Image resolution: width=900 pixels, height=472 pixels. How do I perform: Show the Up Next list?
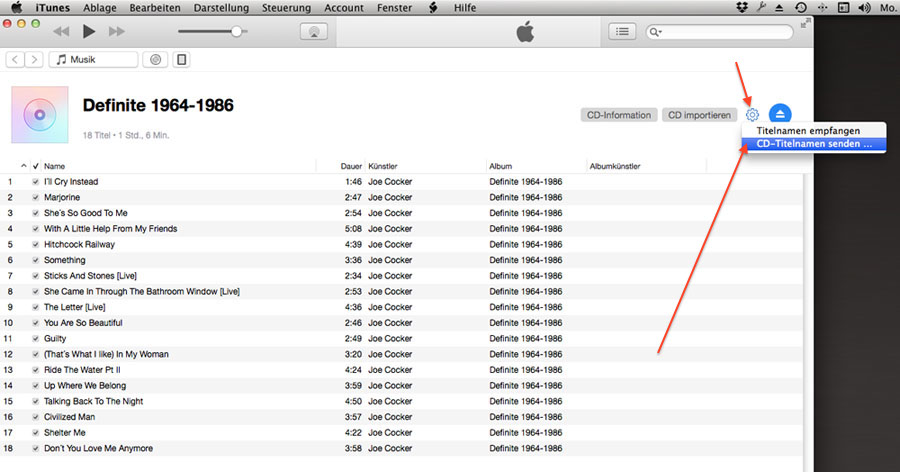622,32
